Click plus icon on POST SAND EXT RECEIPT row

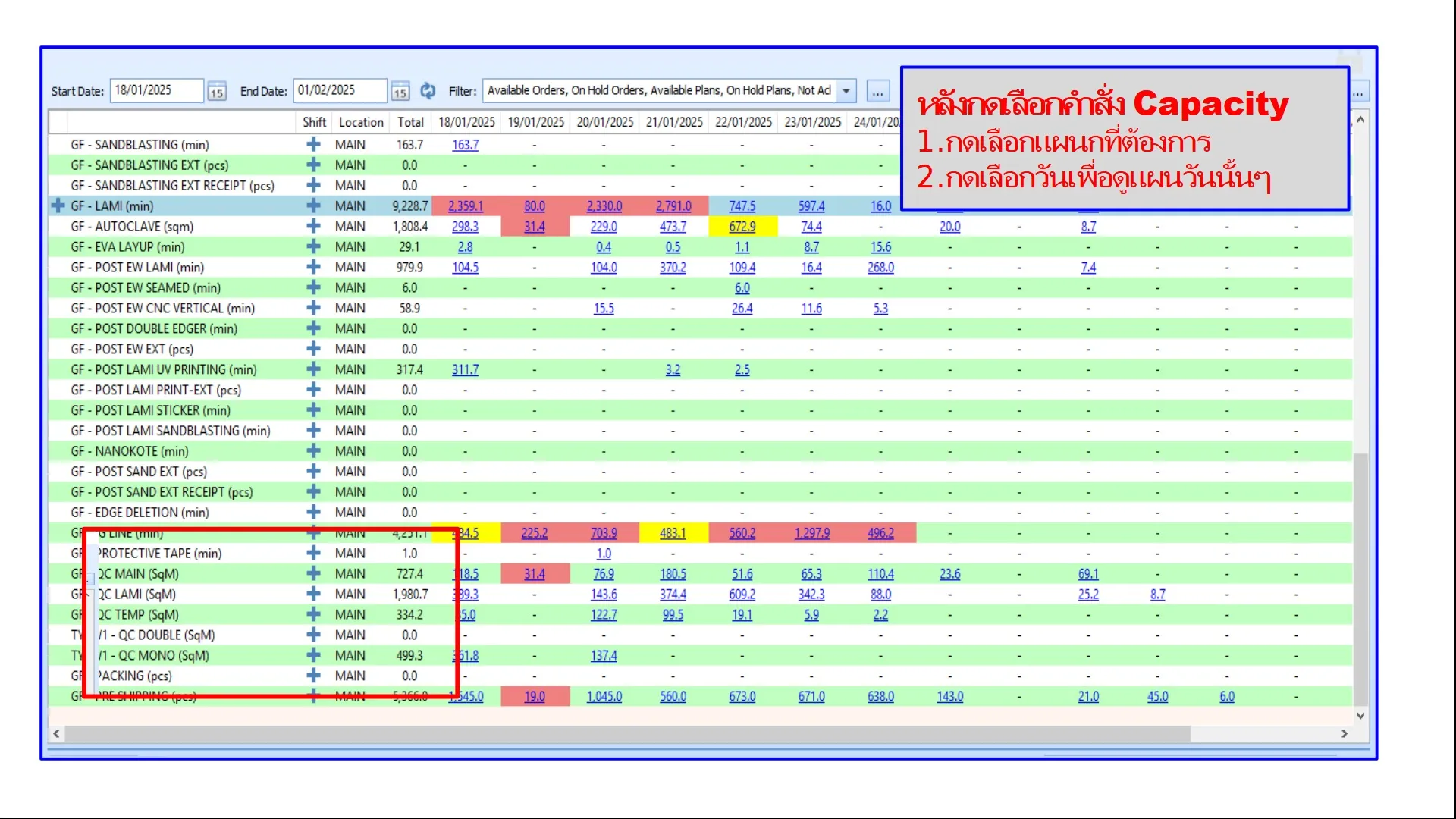(x=313, y=492)
